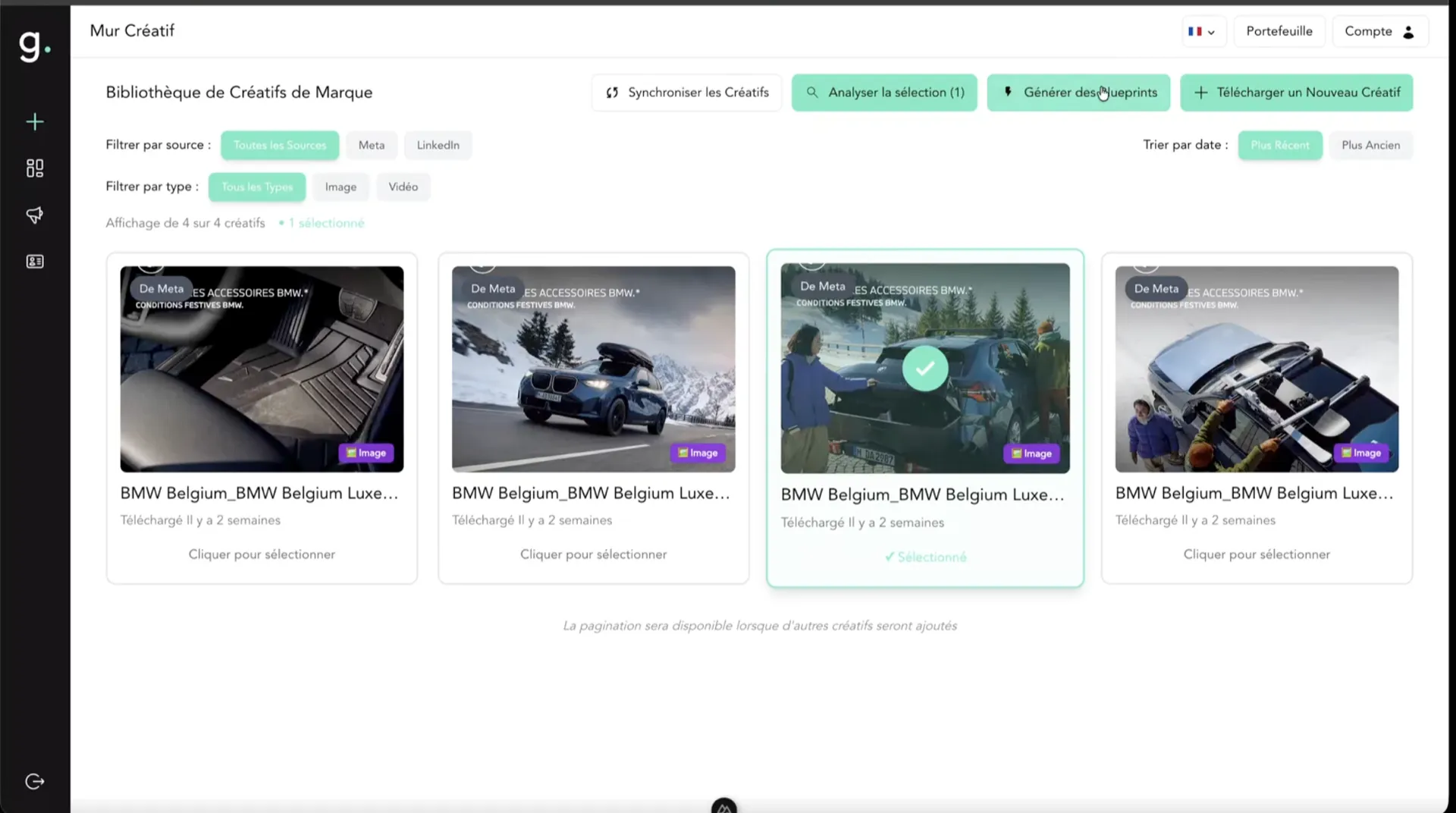1456x813 pixels.
Task: Click the Image badge on ski rack card
Action: (1361, 453)
